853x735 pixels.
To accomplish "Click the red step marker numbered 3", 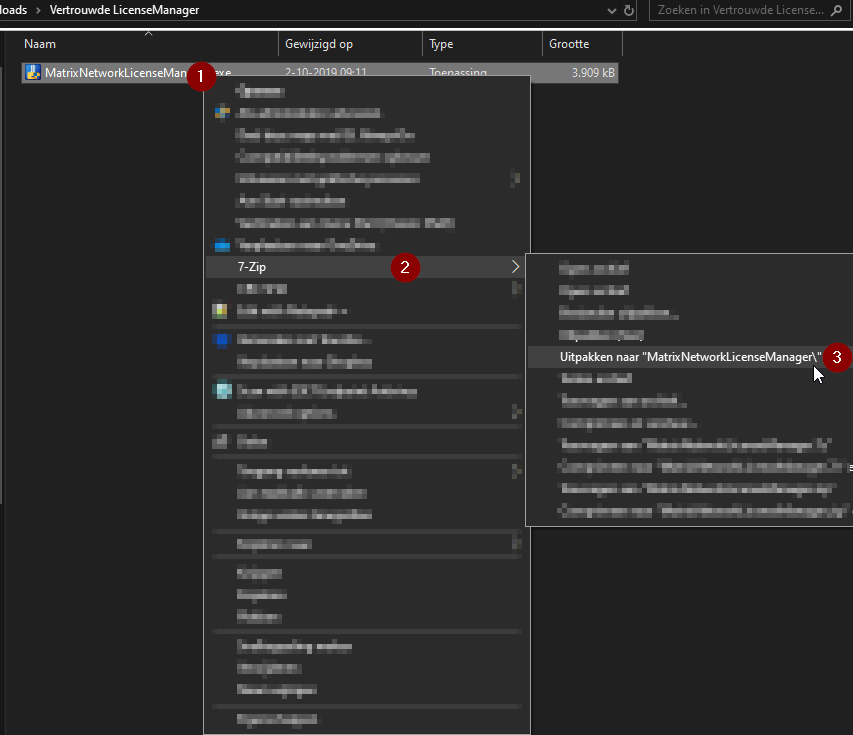I will (x=838, y=356).
